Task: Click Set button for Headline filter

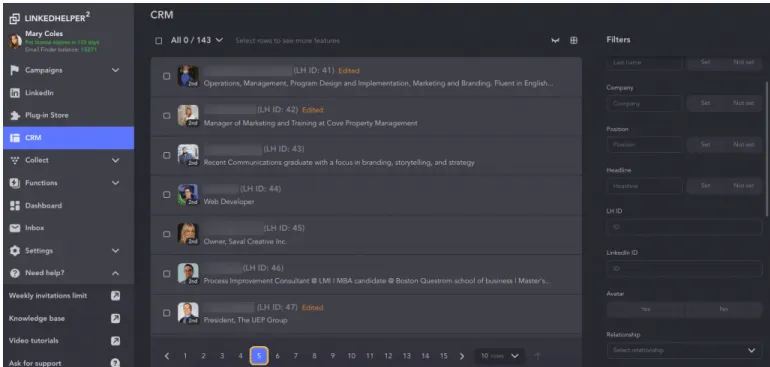Action: (x=706, y=186)
